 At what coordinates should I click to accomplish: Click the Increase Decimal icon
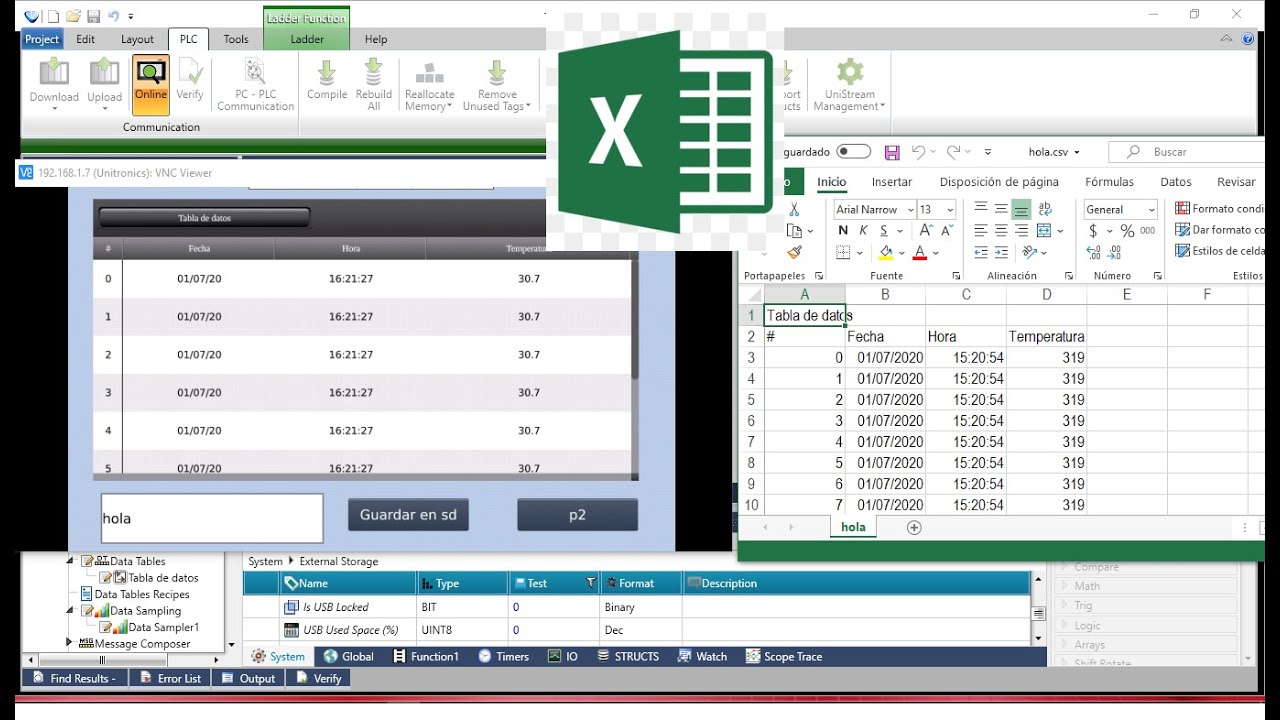coord(1093,253)
